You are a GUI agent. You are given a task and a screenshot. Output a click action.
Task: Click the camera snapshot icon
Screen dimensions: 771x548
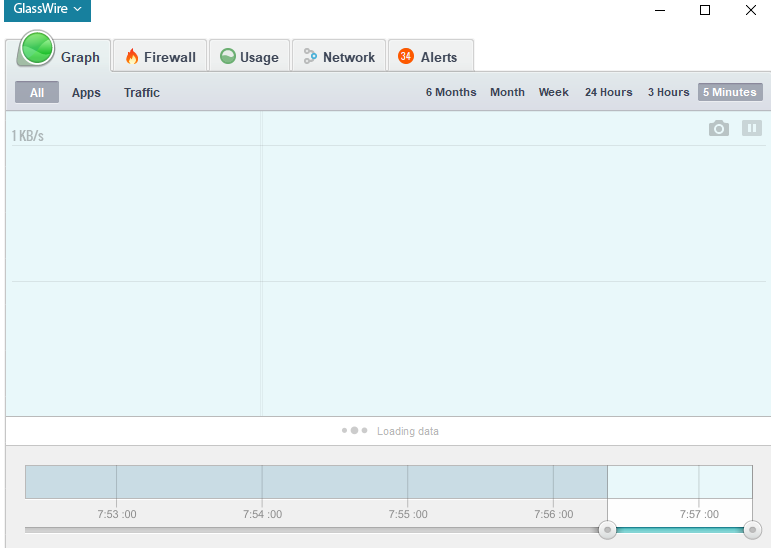[x=718, y=128]
